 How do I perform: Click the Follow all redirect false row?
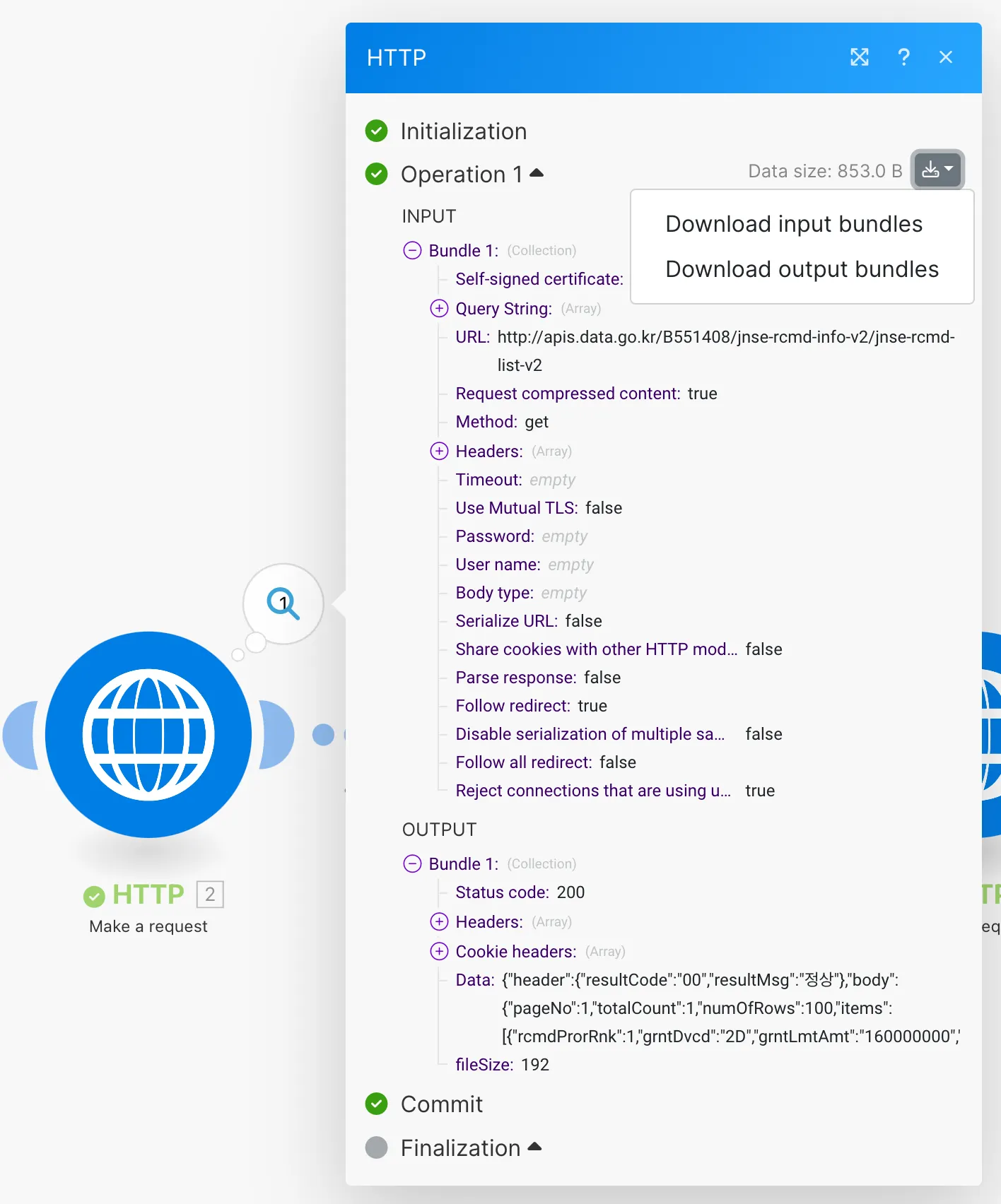[x=546, y=762]
